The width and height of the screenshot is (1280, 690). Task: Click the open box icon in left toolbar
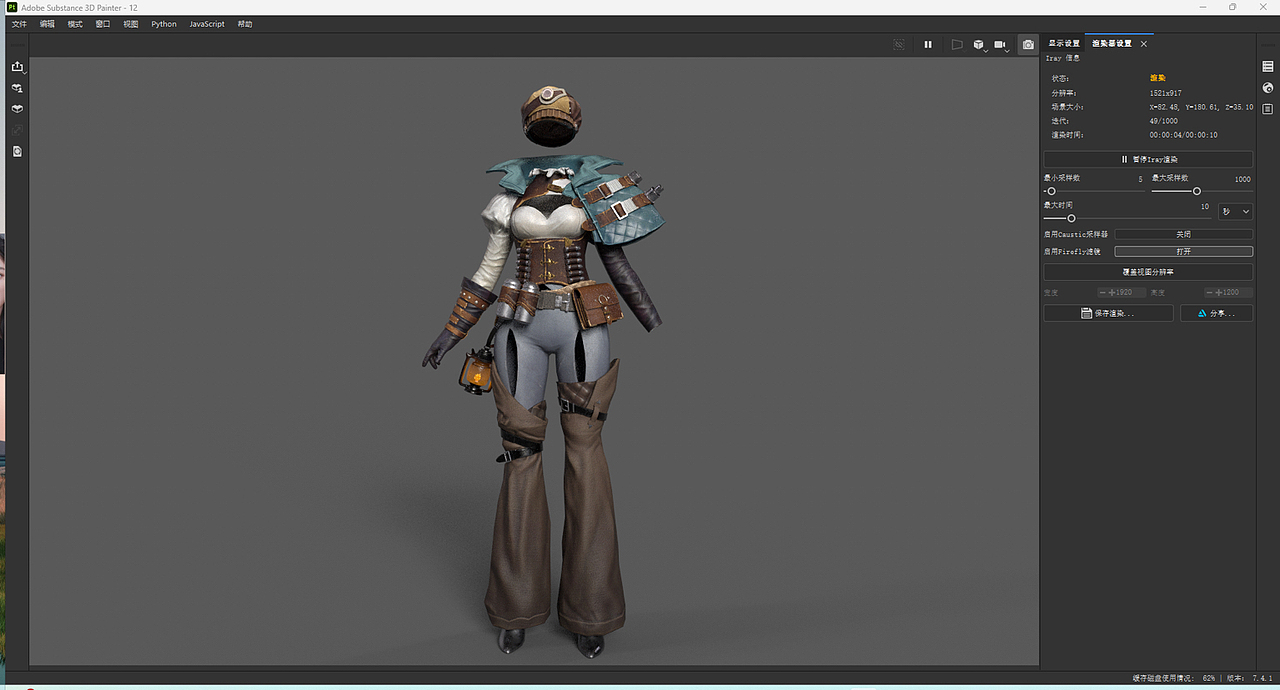point(17,109)
